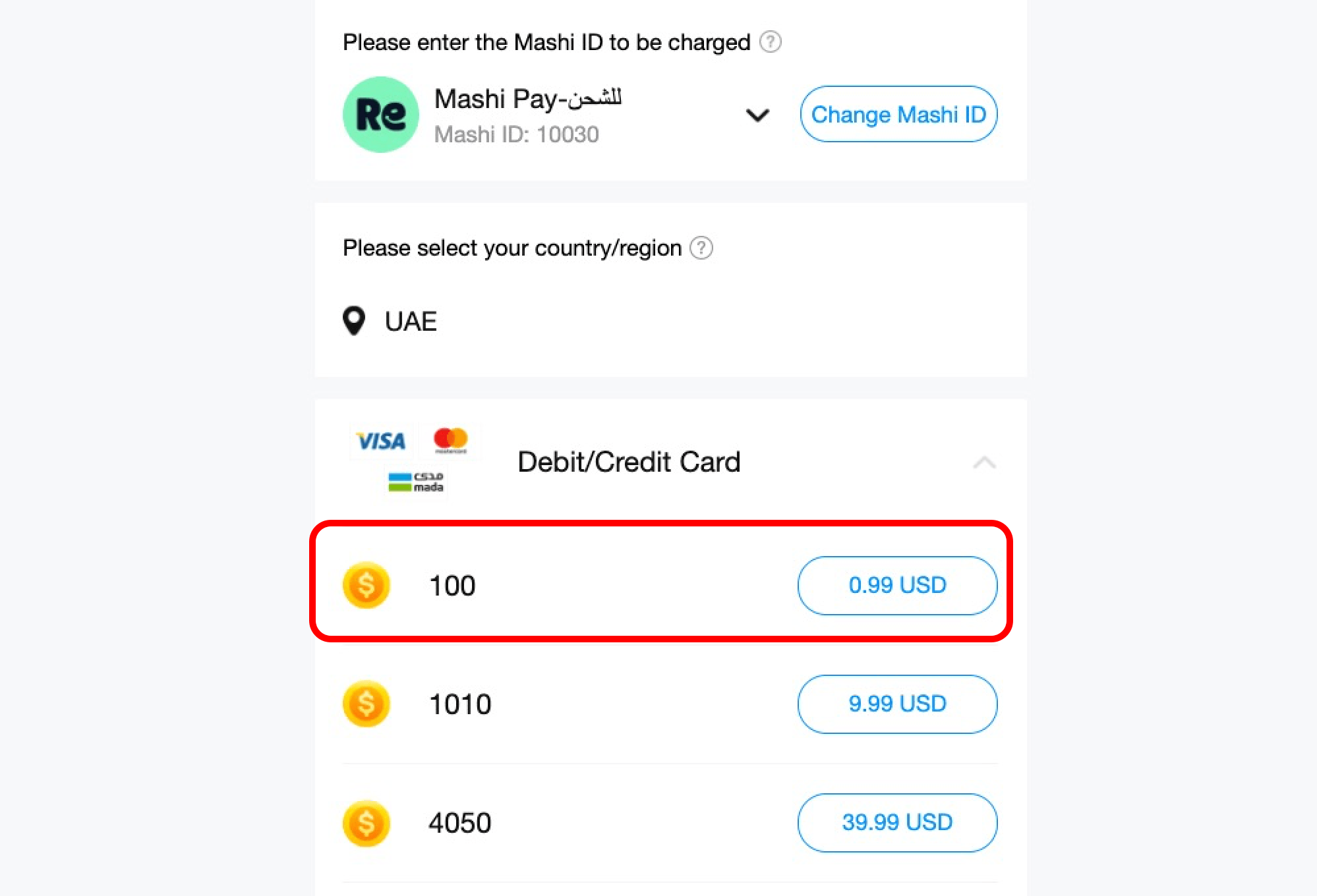
Task: Click the location pin icon
Action: [x=354, y=321]
